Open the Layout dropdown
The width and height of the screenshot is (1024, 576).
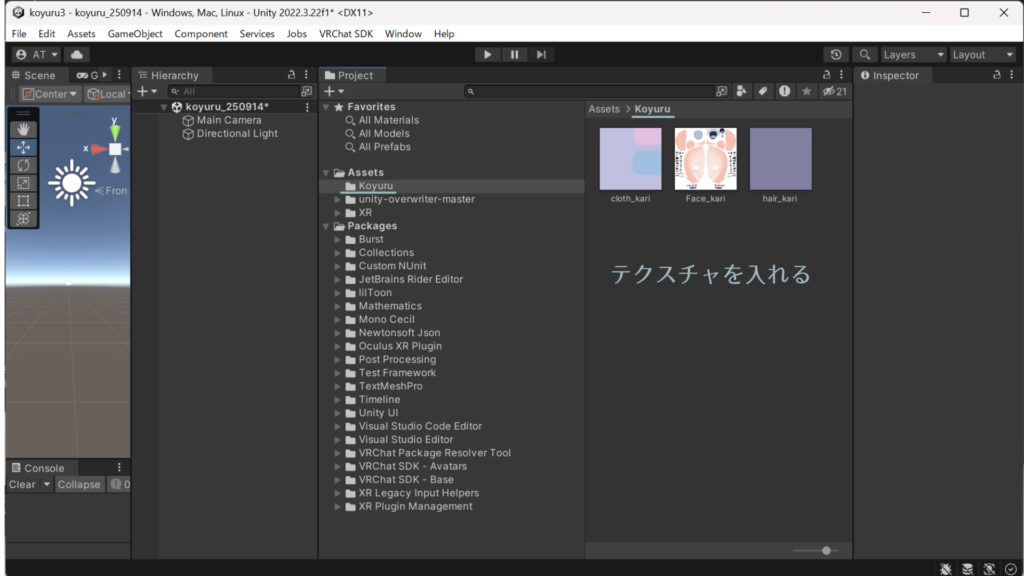click(x=982, y=55)
